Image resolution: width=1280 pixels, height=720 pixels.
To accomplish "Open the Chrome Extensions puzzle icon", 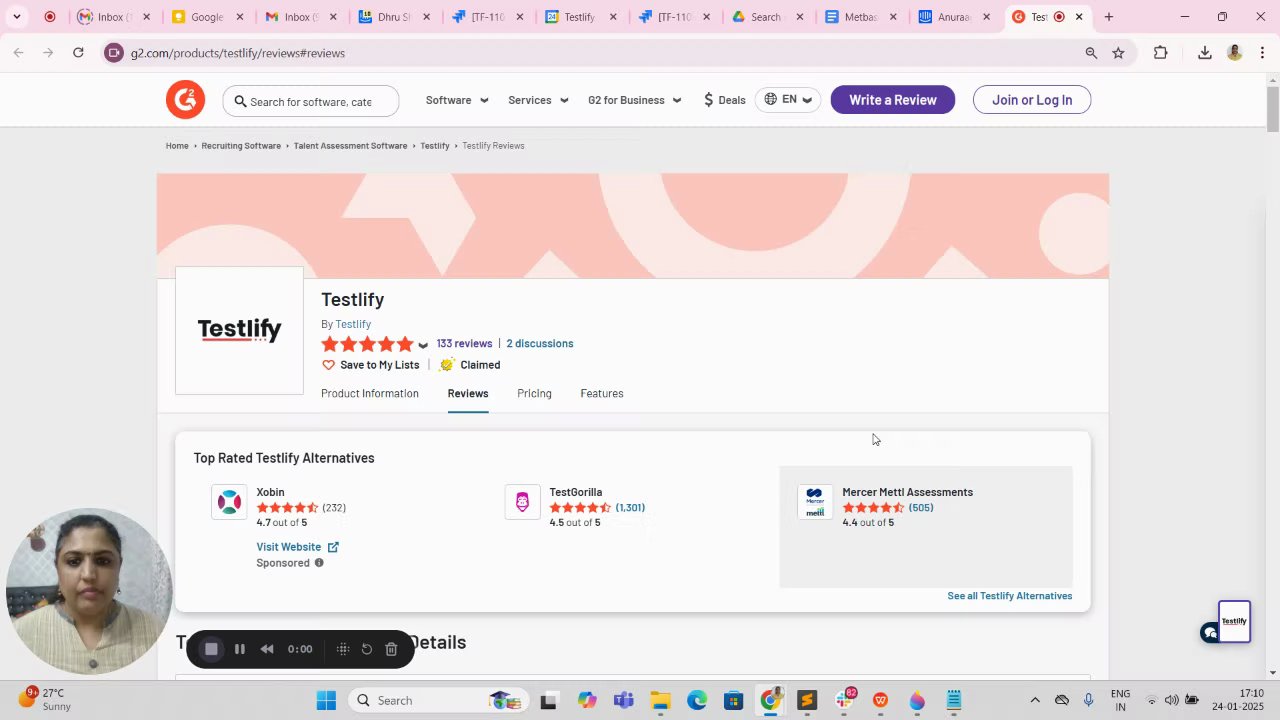I will pyautogui.click(x=1160, y=53).
